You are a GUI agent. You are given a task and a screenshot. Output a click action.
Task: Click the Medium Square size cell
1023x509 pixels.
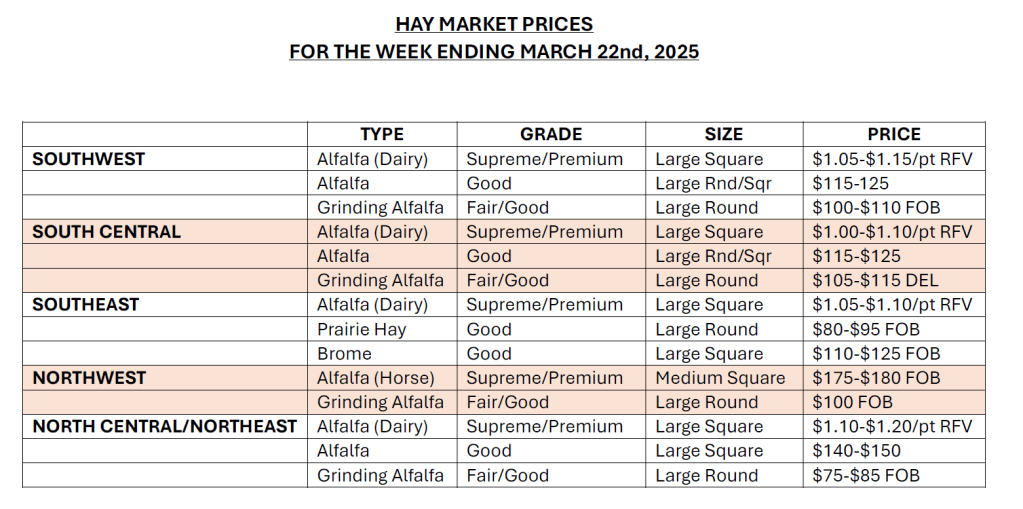[720, 378]
